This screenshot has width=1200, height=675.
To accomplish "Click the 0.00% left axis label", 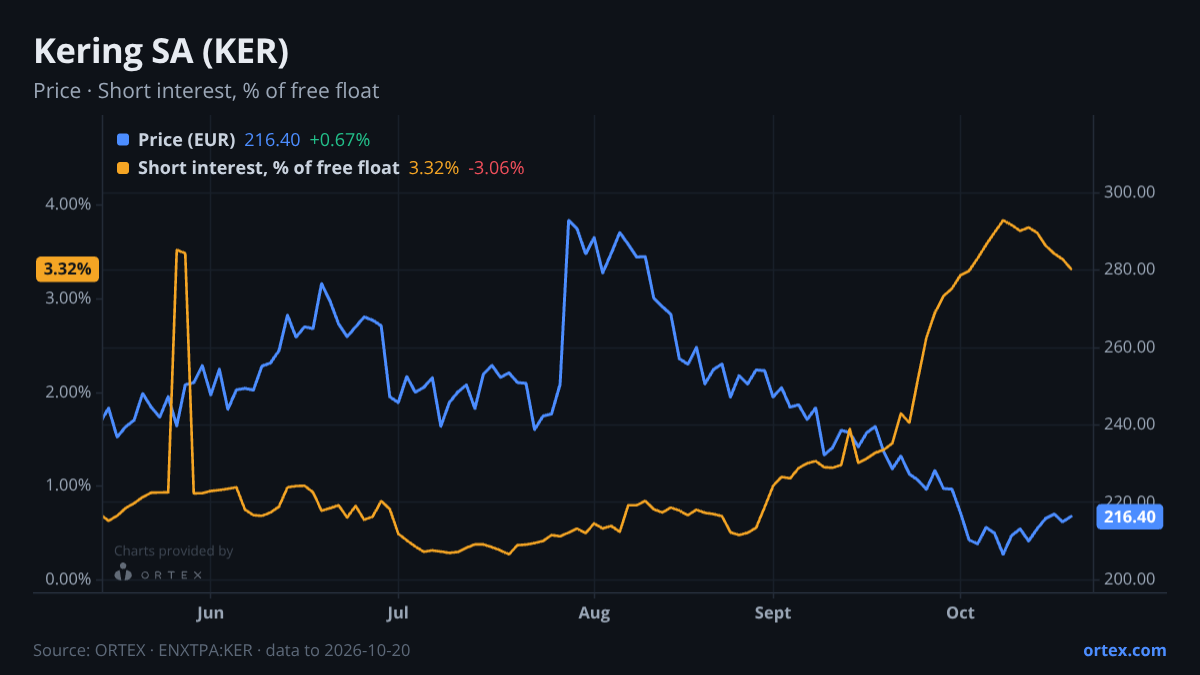I will [x=69, y=580].
